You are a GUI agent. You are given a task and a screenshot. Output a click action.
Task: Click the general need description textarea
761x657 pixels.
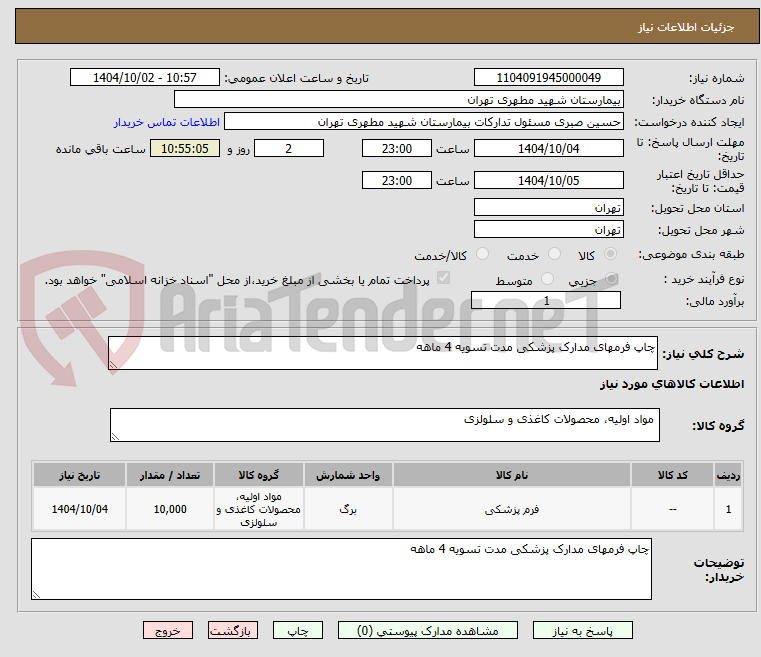(383, 353)
